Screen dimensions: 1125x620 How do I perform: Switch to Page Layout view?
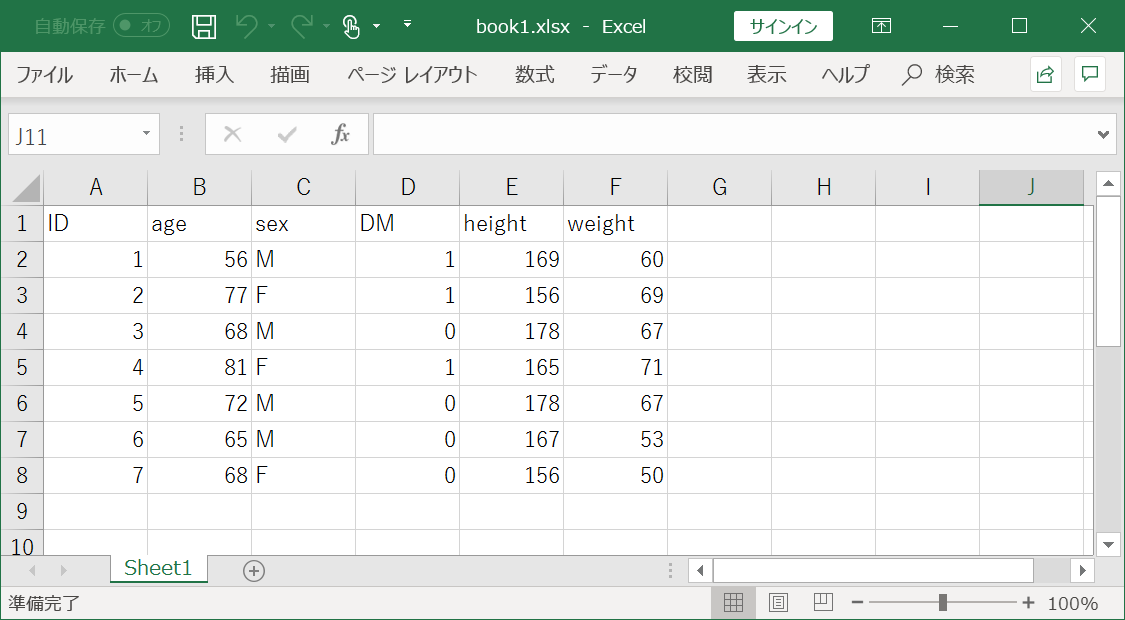[x=778, y=603]
